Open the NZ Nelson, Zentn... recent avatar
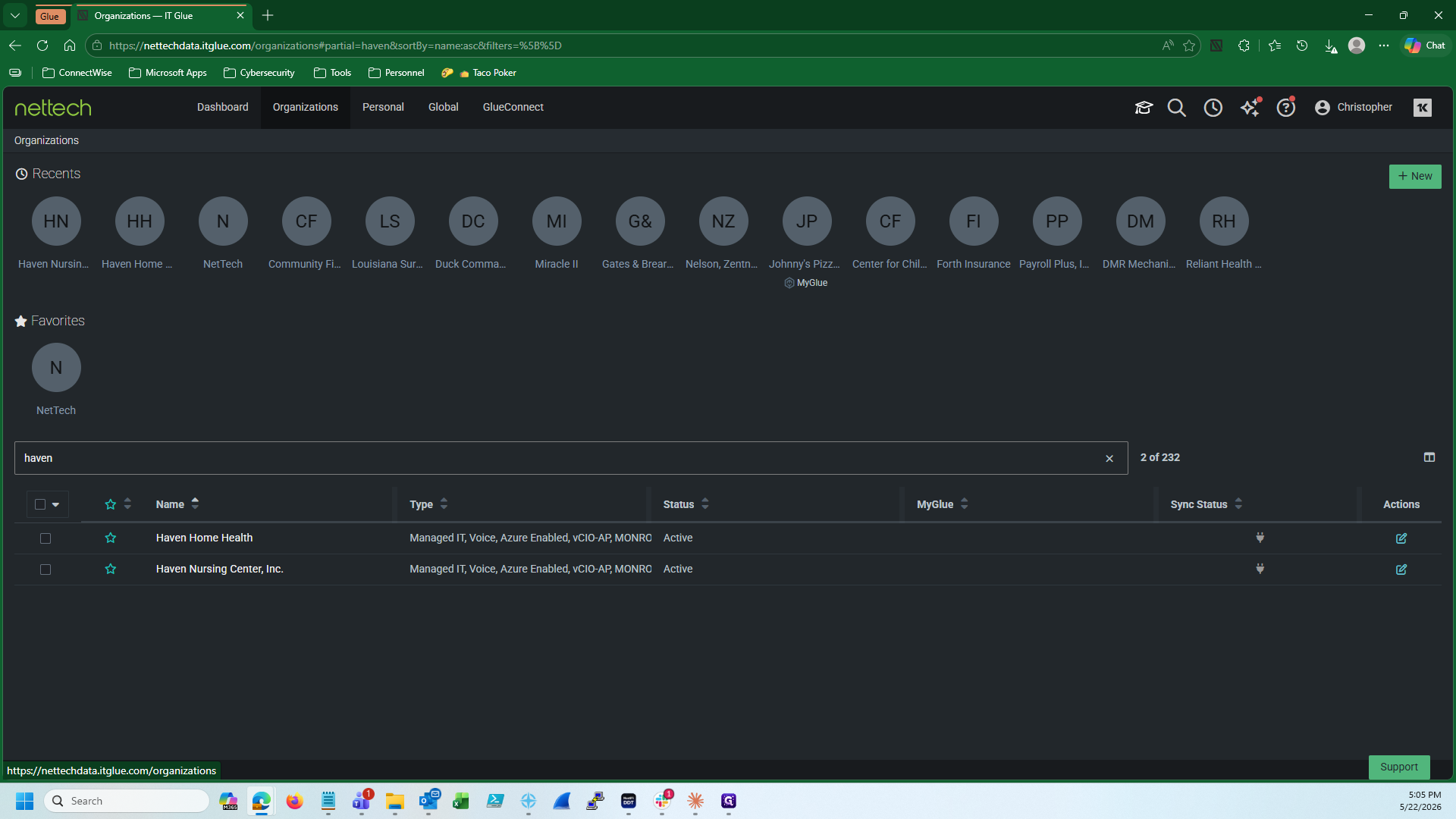This screenshot has height=819, width=1456. 723,221
